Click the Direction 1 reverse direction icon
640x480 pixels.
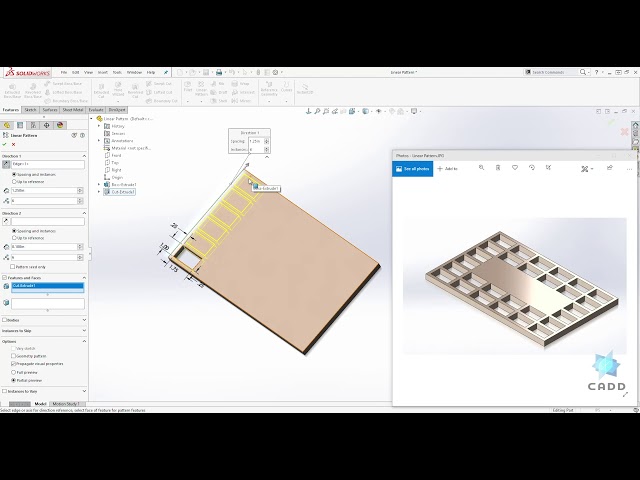[x=6, y=164]
